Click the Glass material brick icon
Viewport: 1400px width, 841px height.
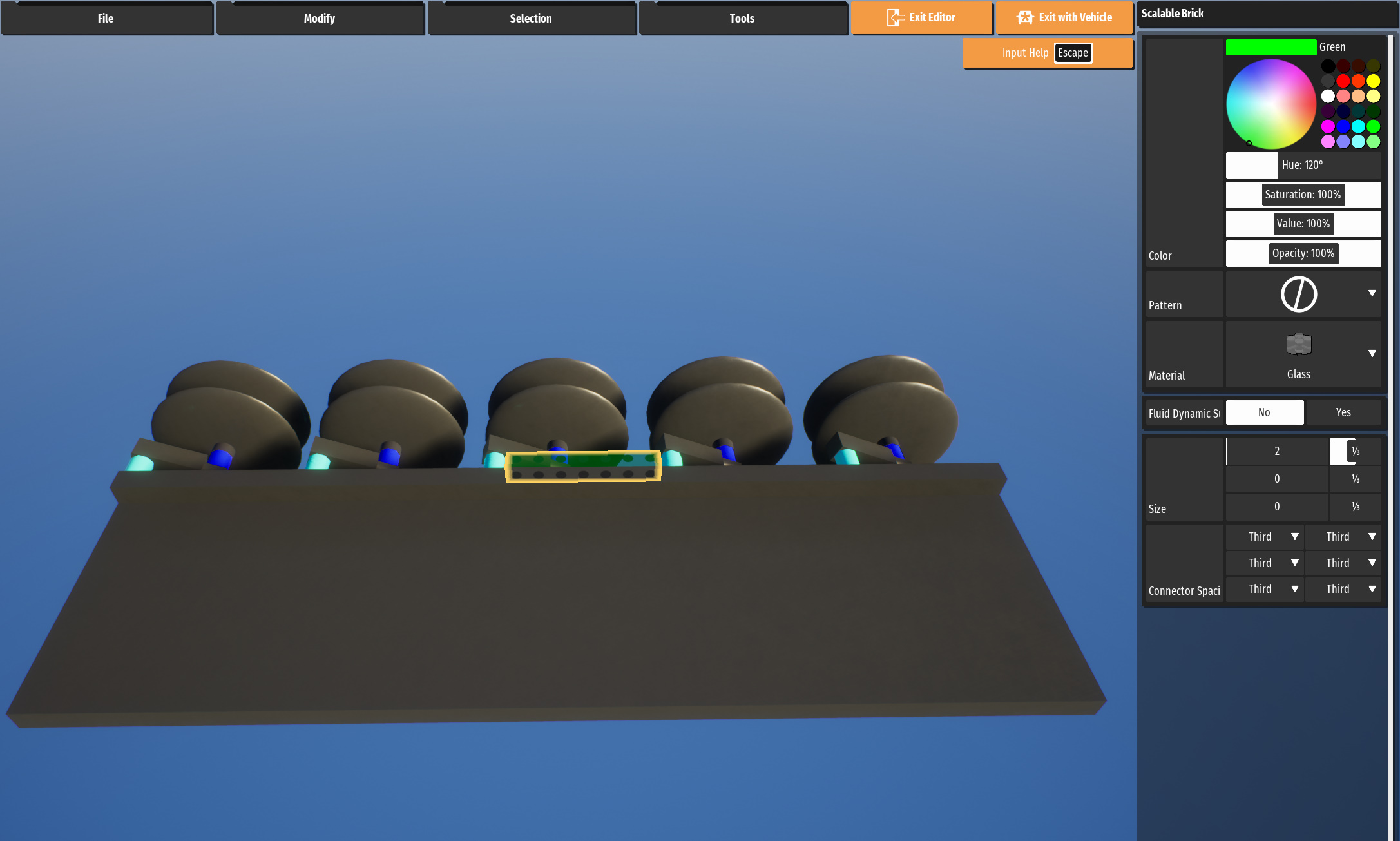pyautogui.click(x=1298, y=345)
